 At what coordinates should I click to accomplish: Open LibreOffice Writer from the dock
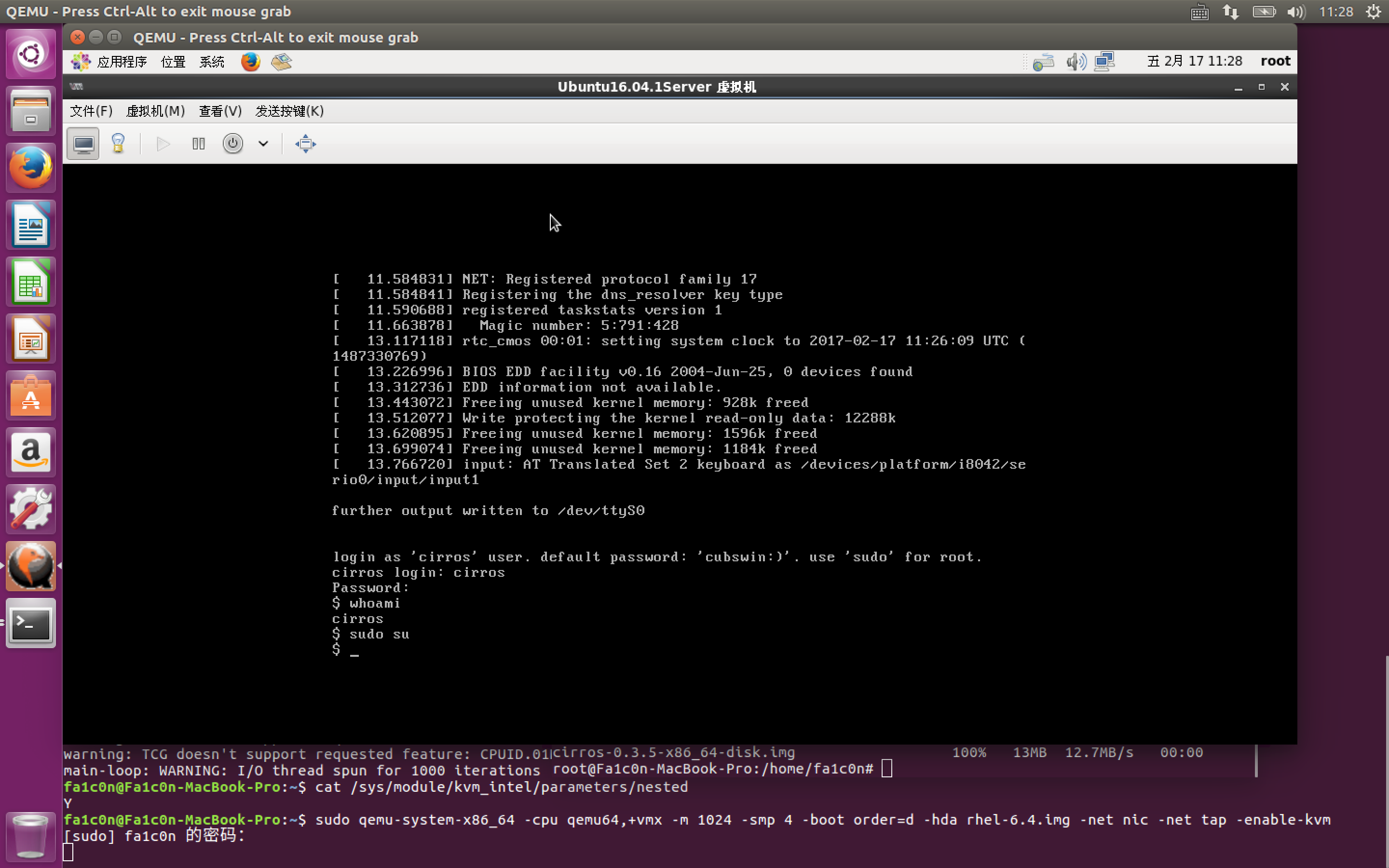click(x=31, y=224)
